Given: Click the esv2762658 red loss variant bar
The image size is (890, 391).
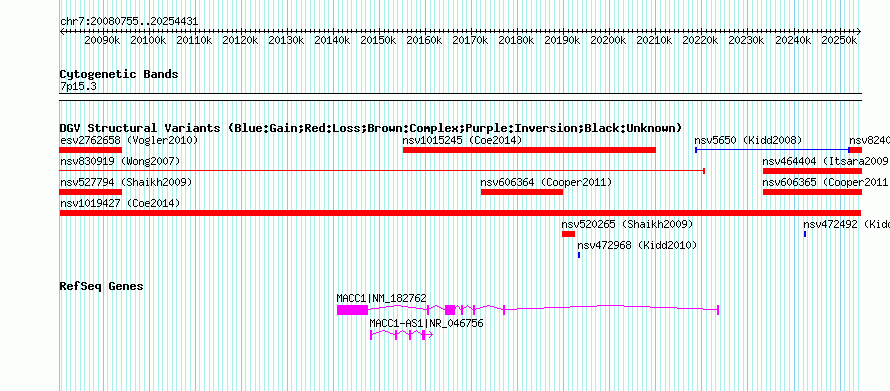Looking at the screenshot, I should point(91,150).
